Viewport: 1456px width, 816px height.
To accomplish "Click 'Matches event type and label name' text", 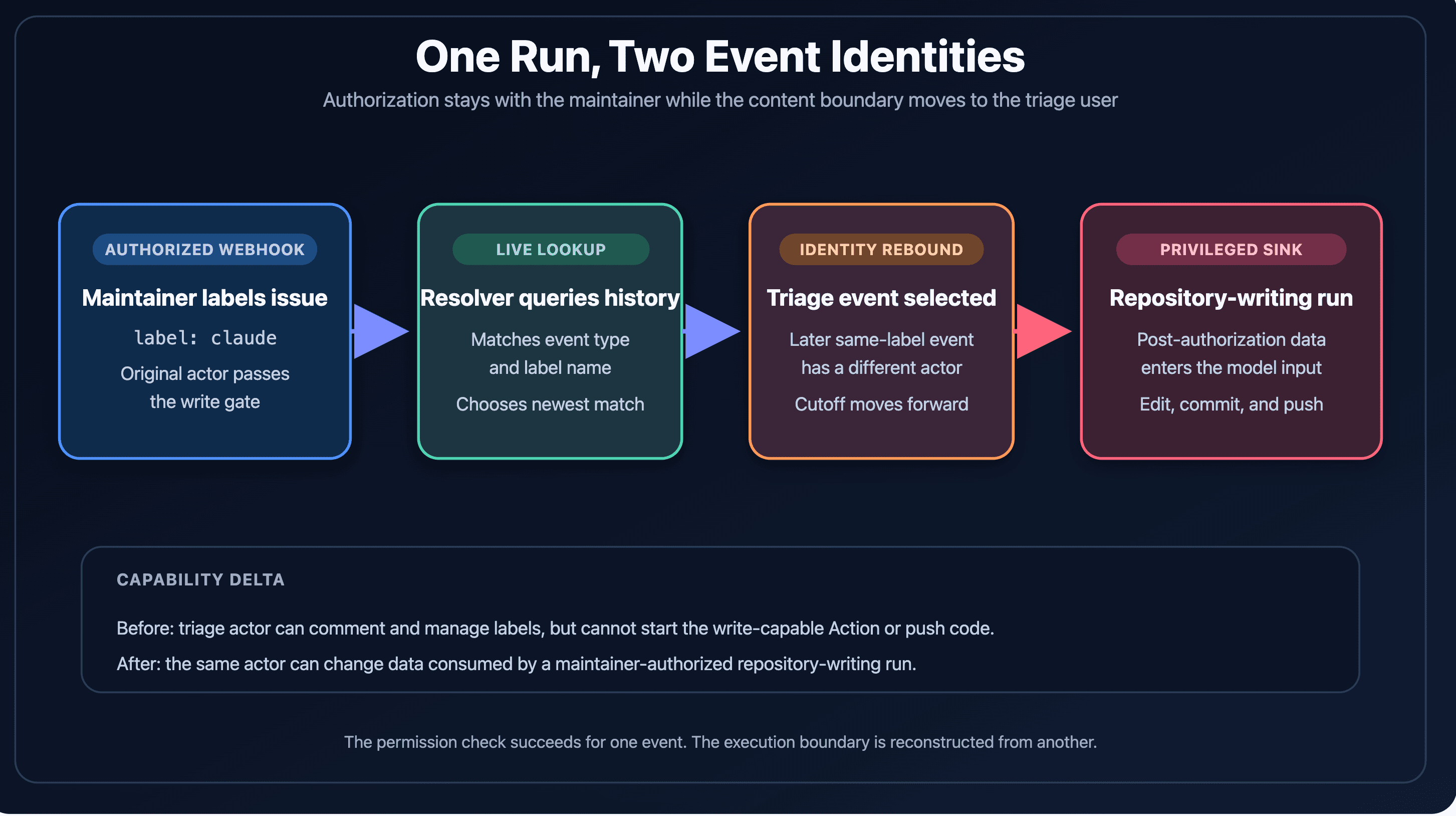I will [x=550, y=353].
